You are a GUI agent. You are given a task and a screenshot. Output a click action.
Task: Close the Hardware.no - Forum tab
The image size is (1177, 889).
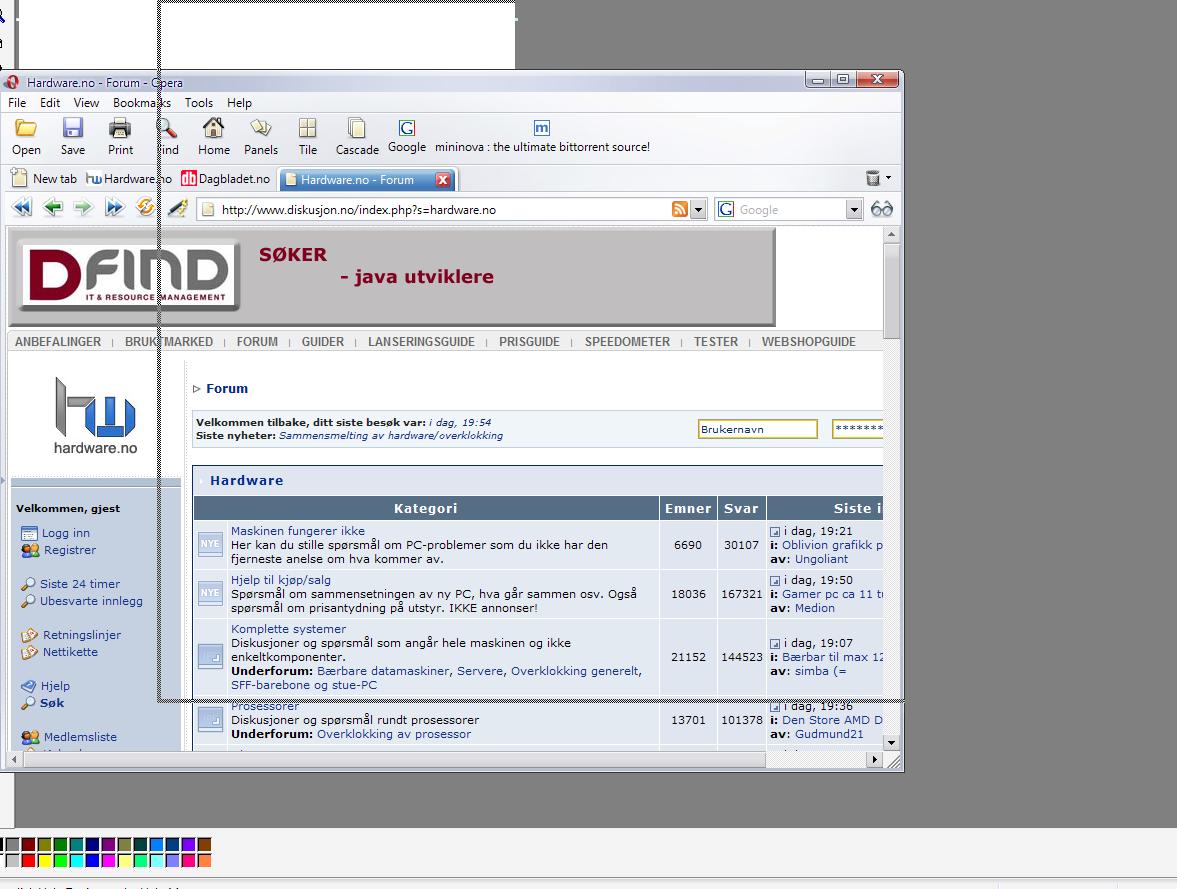pyautogui.click(x=443, y=179)
